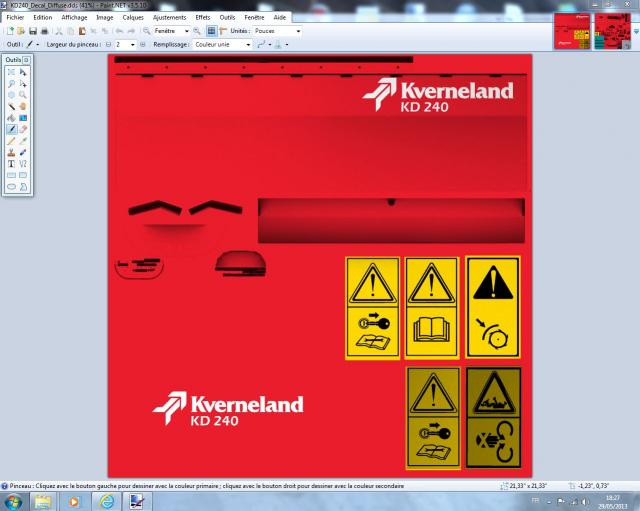Click the Paste clipboard icon
The height and width of the screenshot is (511, 640).
pyautogui.click(x=82, y=31)
